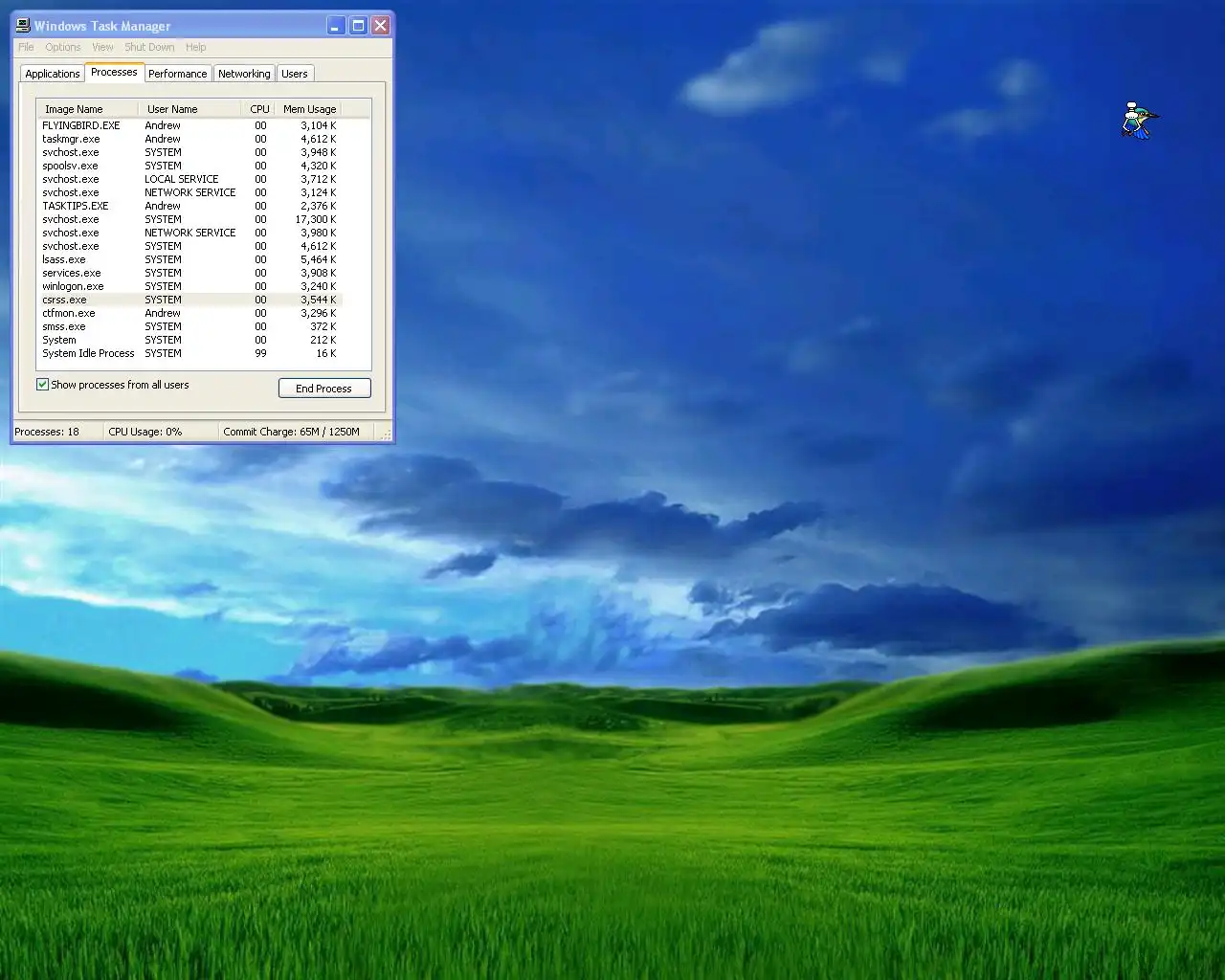Sort by Image Name column header

pos(87,109)
